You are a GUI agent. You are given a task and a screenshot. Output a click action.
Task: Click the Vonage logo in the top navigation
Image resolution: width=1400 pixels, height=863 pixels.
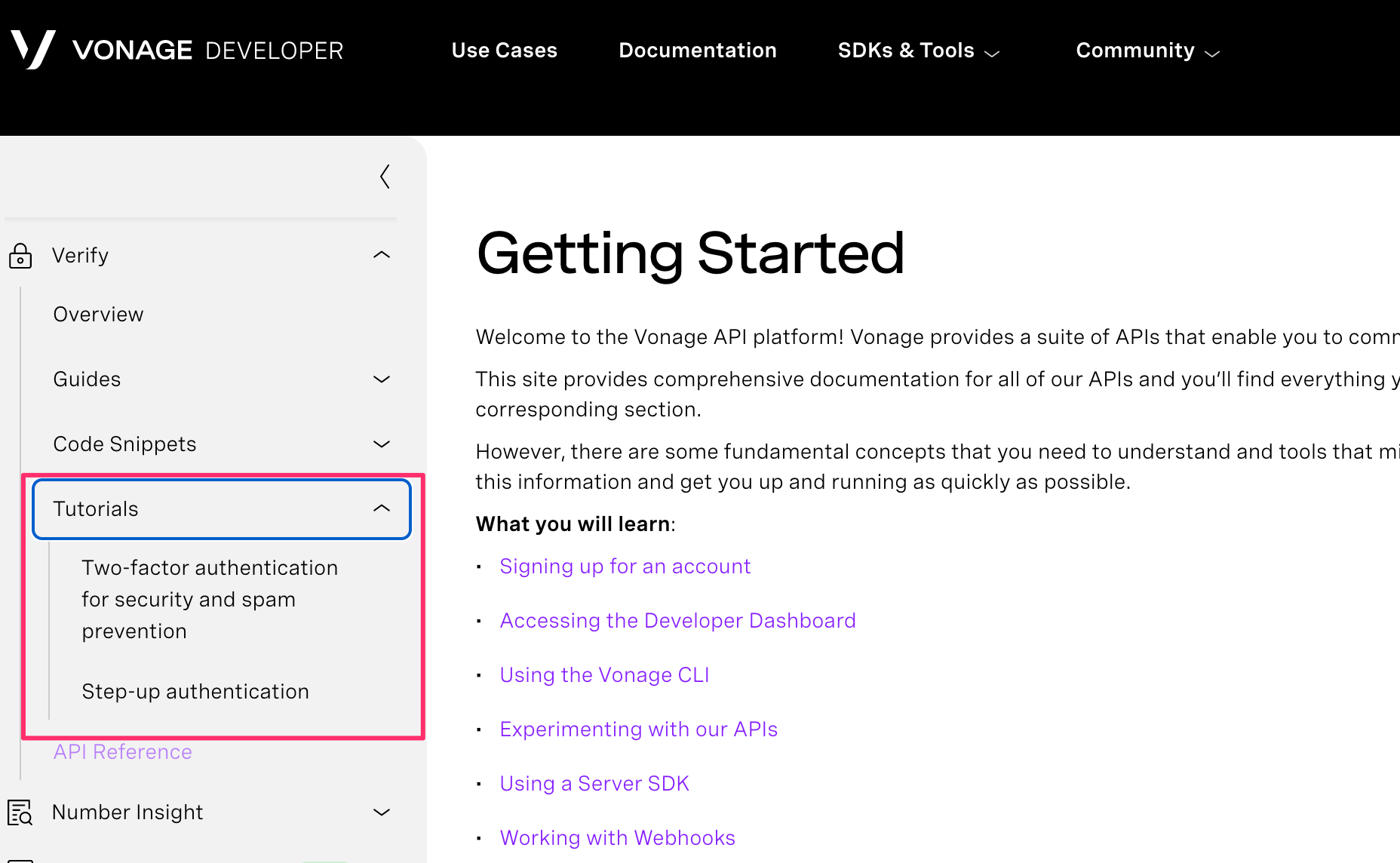[34, 48]
